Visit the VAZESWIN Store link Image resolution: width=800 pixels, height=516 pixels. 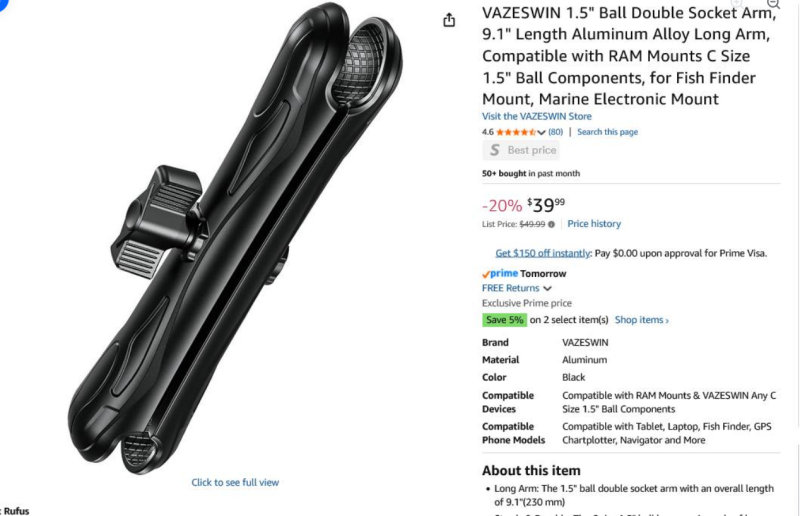(537, 116)
